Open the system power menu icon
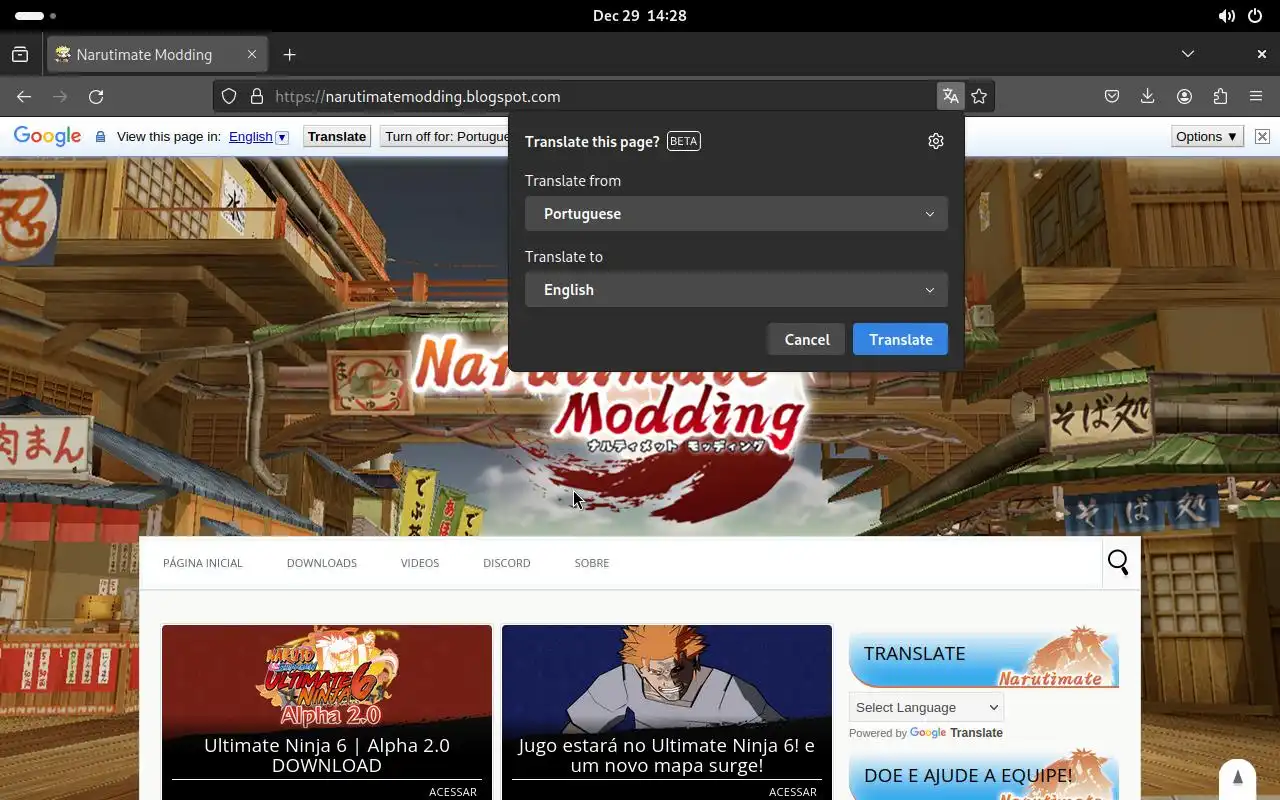Image resolution: width=1280 pixels, height=800 pixels. [1256, 16]
